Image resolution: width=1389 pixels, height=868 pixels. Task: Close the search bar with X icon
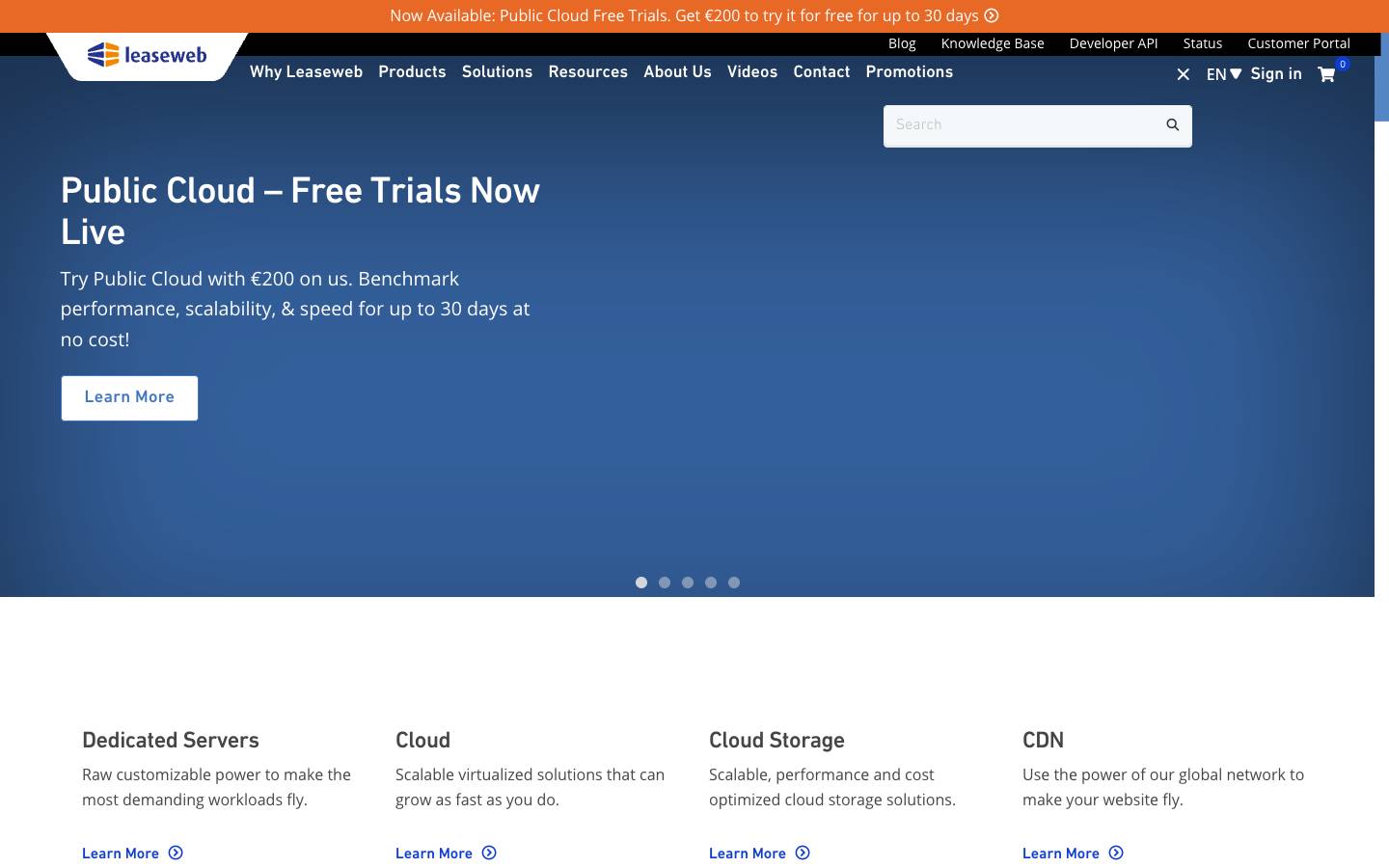point(1184,74)
